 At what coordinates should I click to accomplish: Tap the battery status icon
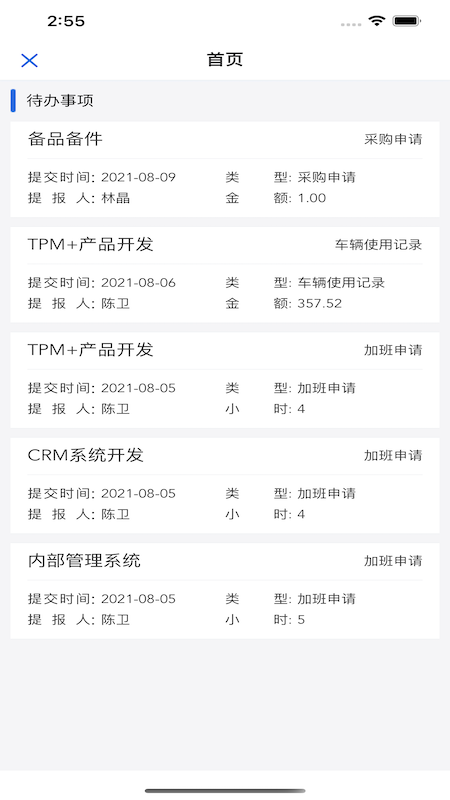(x=406, y=21)
